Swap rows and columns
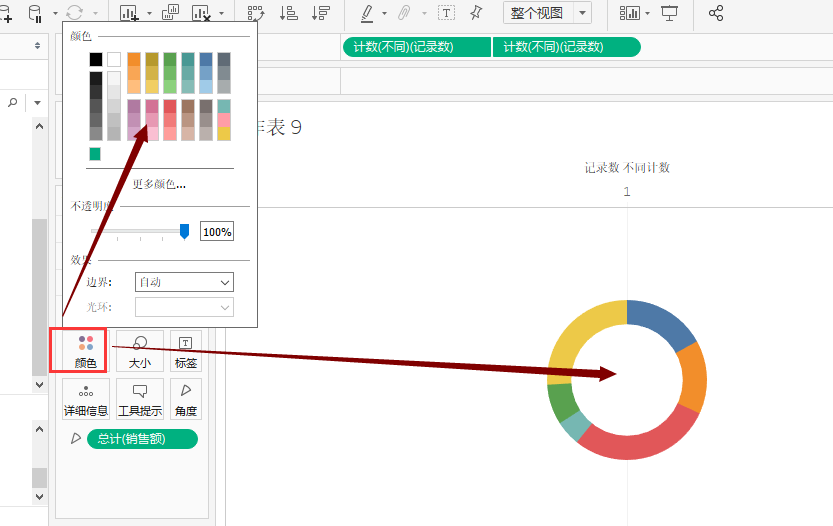The height and width of the screenshot is (526, 833). [256, 13]
